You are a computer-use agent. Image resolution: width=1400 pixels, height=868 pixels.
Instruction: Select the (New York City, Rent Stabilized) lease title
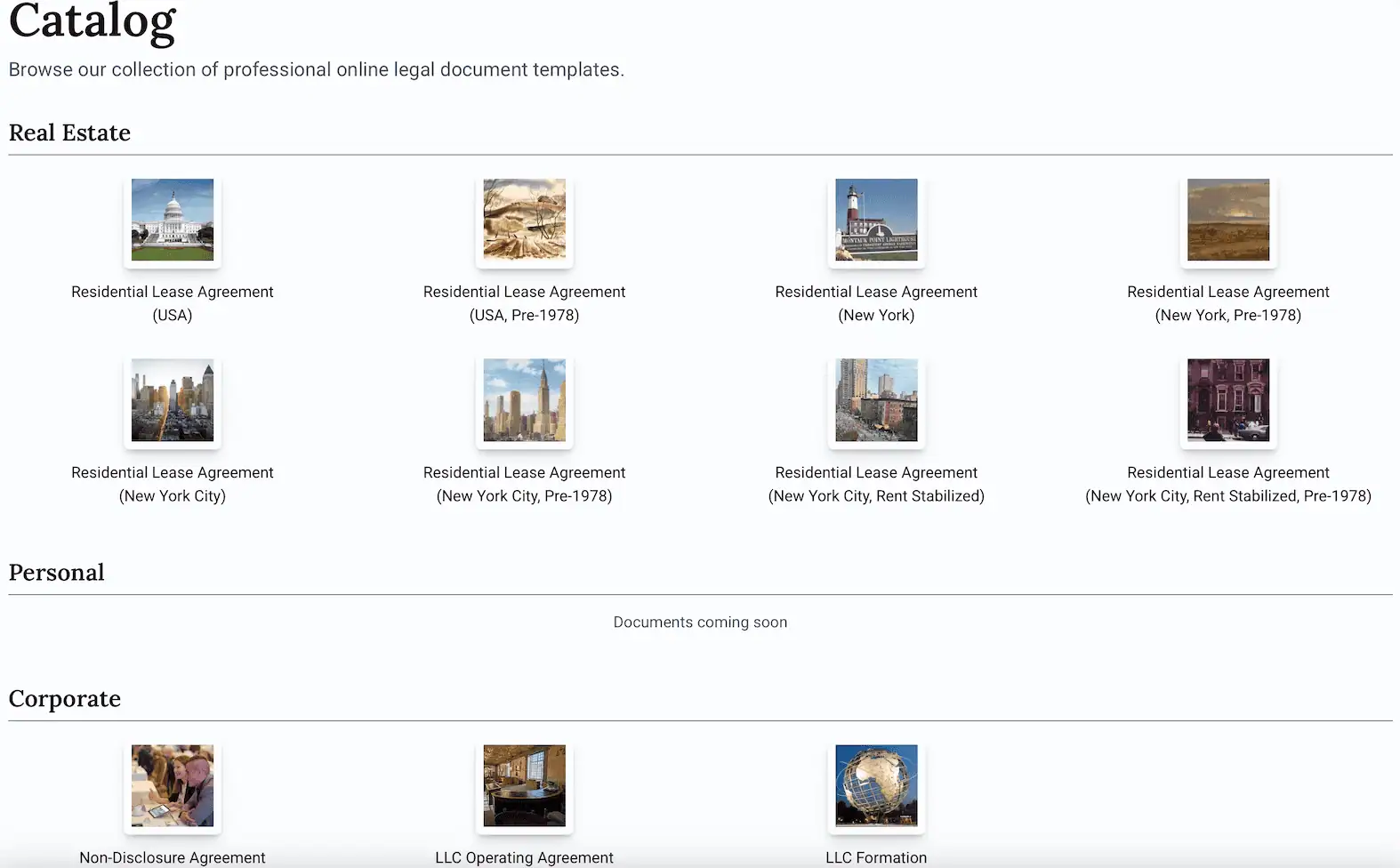876,484
